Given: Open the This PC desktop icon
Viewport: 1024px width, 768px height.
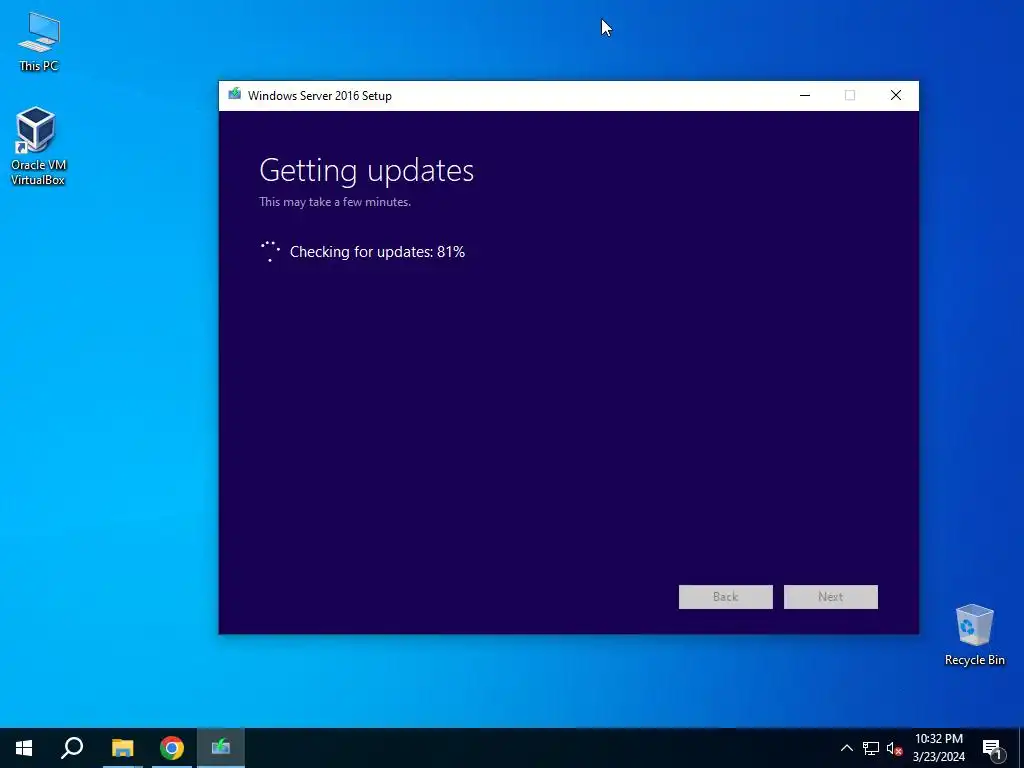Looking at the screenshot, I should [39, 41].
